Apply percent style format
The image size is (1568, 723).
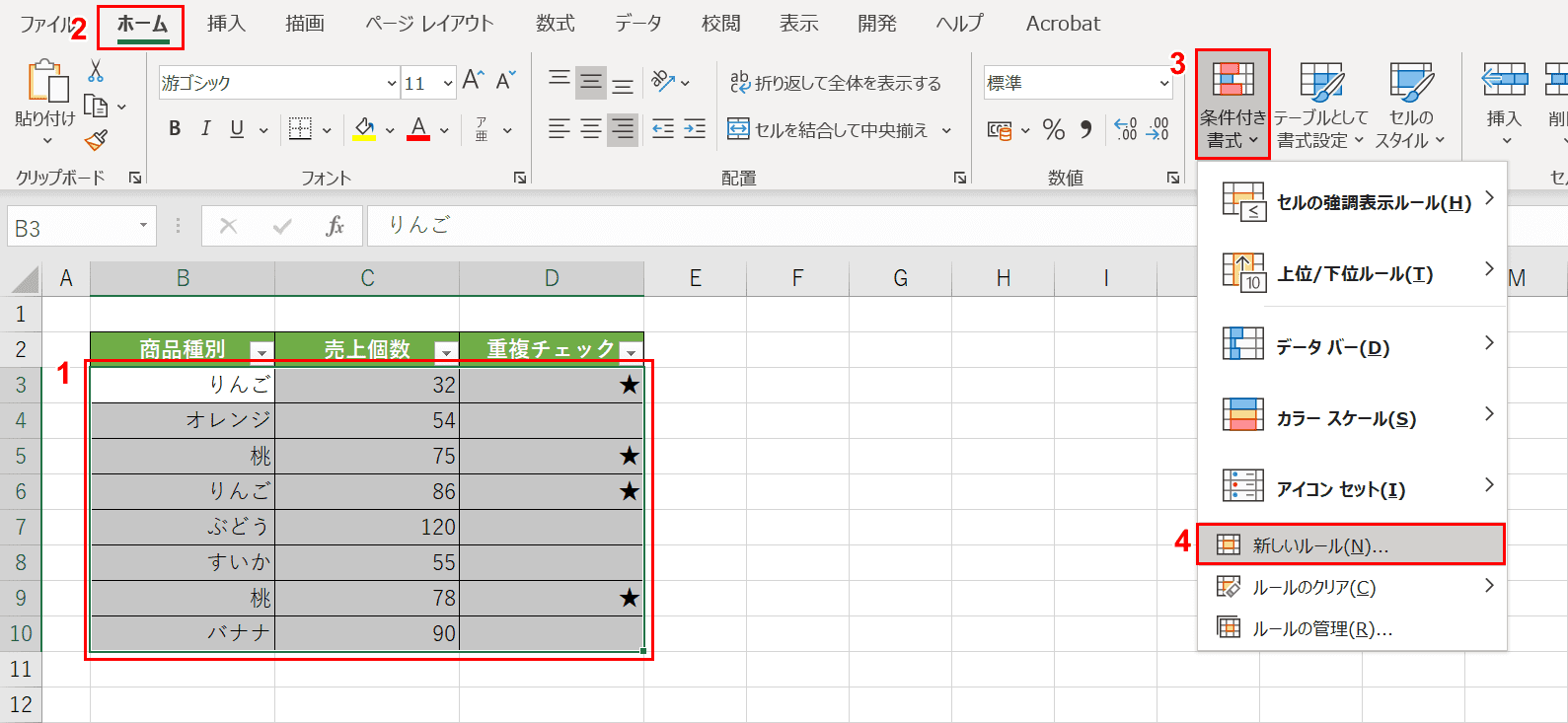1054,129
